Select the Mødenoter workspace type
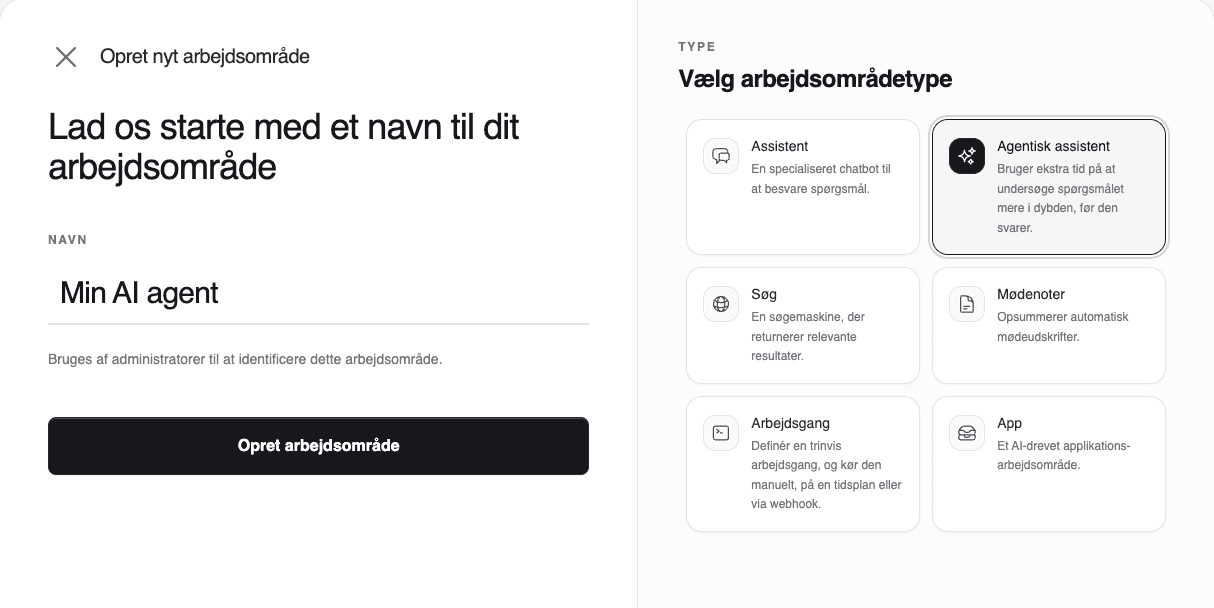 (x=1048, y=325)
